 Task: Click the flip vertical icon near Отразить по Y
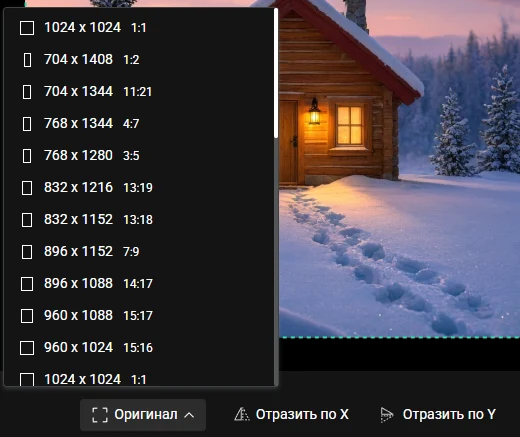(387, 415)
